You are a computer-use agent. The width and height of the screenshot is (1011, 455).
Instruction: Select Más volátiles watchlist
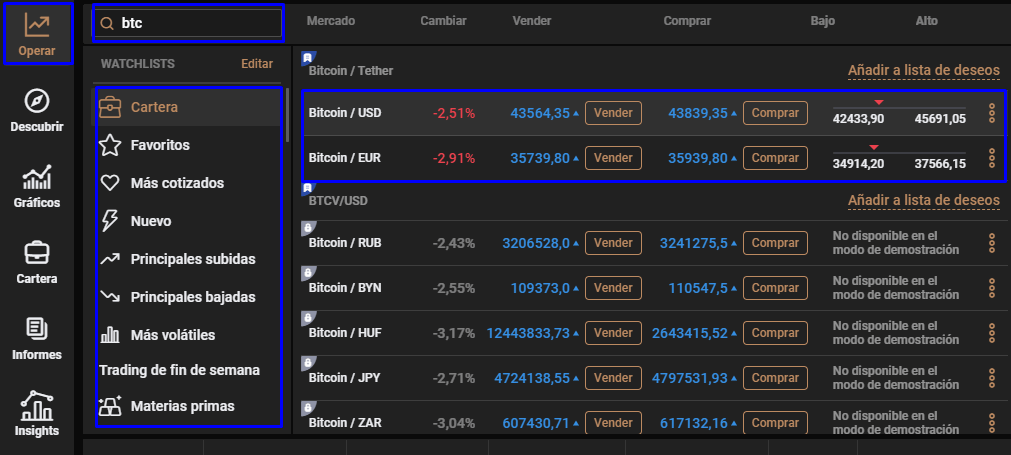[x=172, y=335]
